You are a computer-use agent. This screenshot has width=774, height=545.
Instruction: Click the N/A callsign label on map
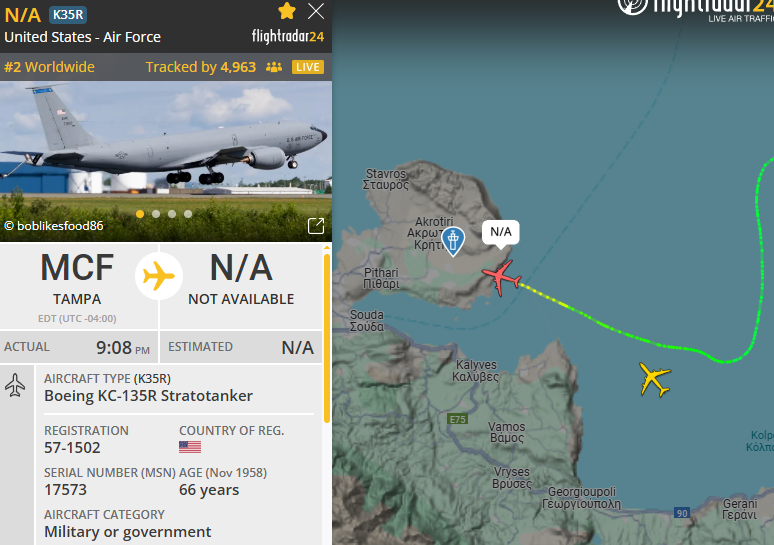[501, 232]
